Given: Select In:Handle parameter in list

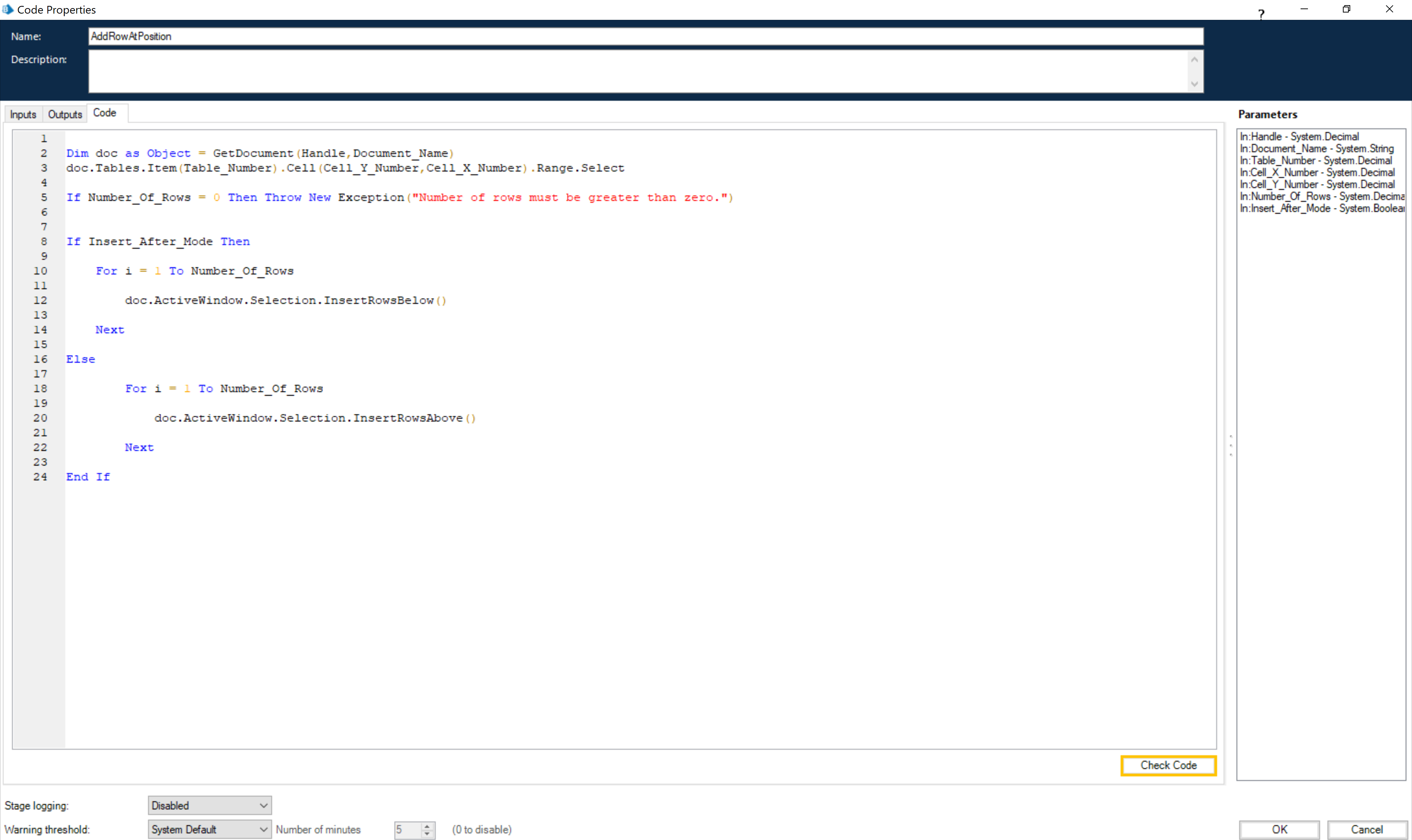Looking at the screenshot, I should point(1299,136).
